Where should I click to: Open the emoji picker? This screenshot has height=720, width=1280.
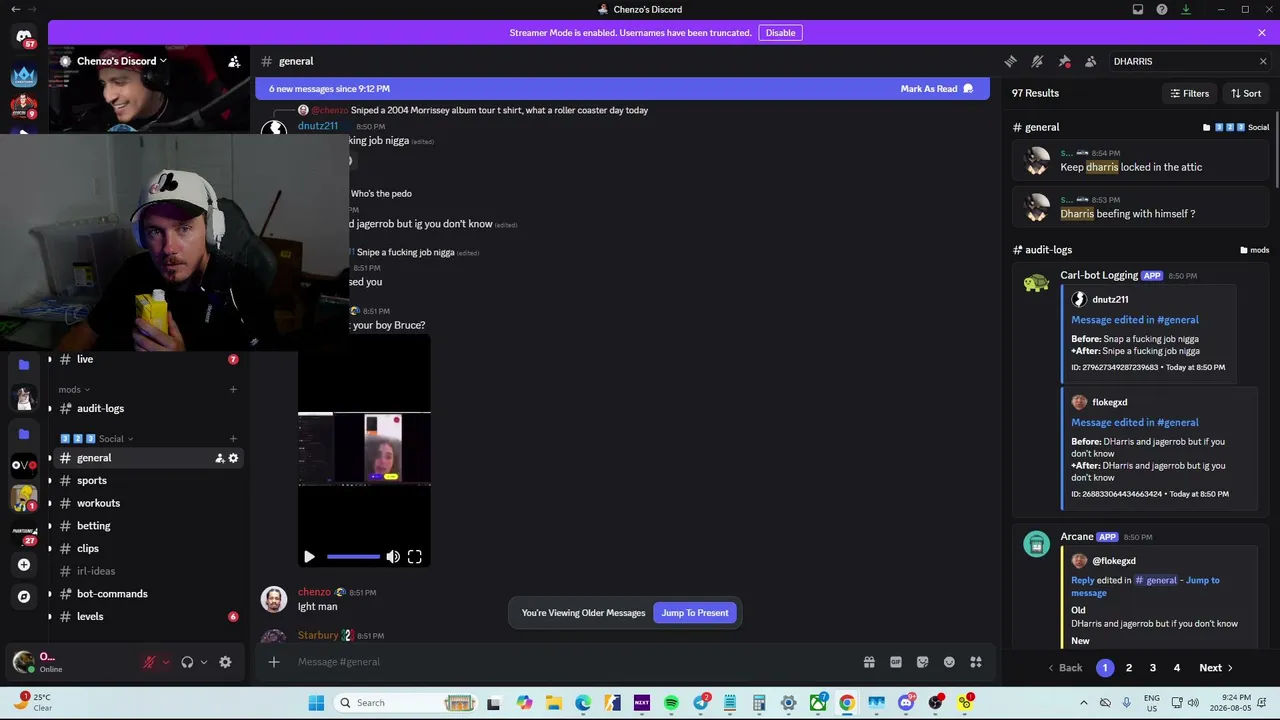click(x=949, y=662)
